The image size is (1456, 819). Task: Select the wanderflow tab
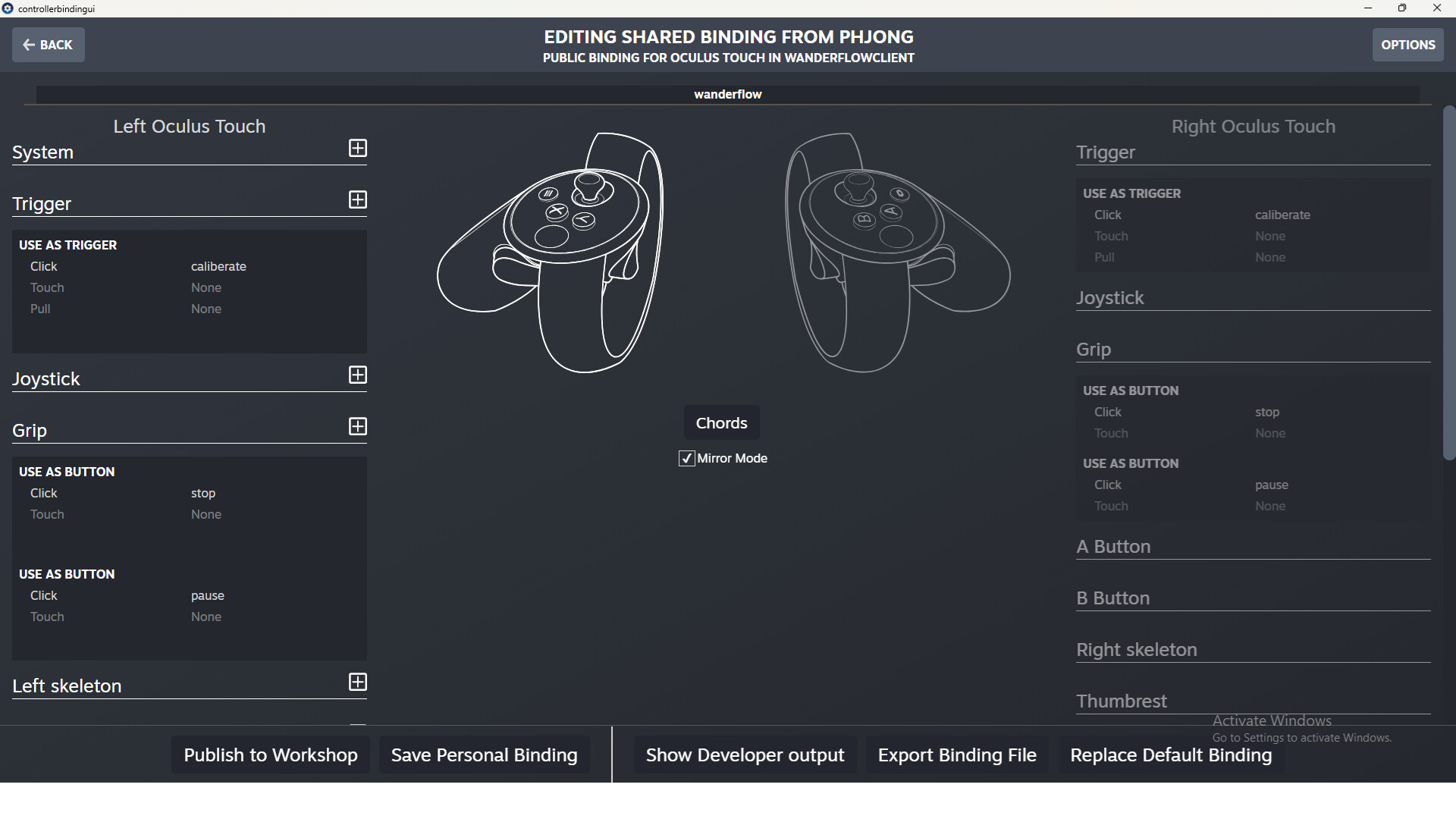click(727, 94)
